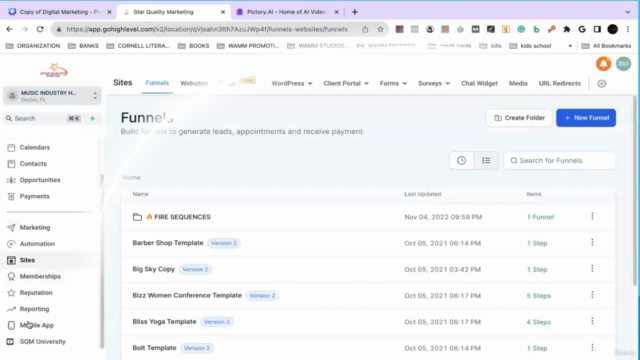Open a new browser tab
This screenshot has height=360, width=640.
click(x=355, y=12)
